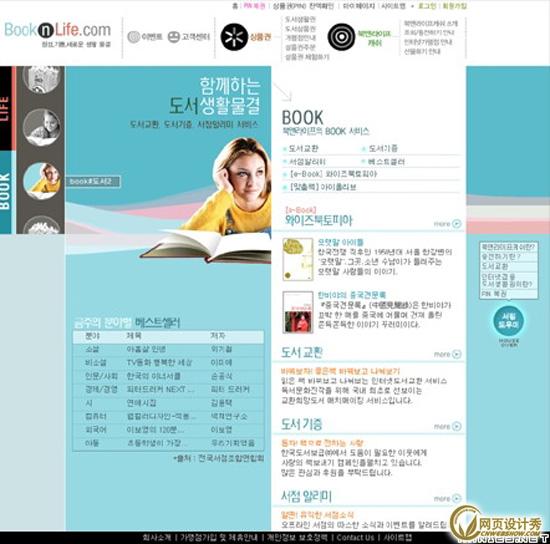This screenshot has height=544, width=550.
Task: Open the spiral event icon in header
Action: [134, 37]
